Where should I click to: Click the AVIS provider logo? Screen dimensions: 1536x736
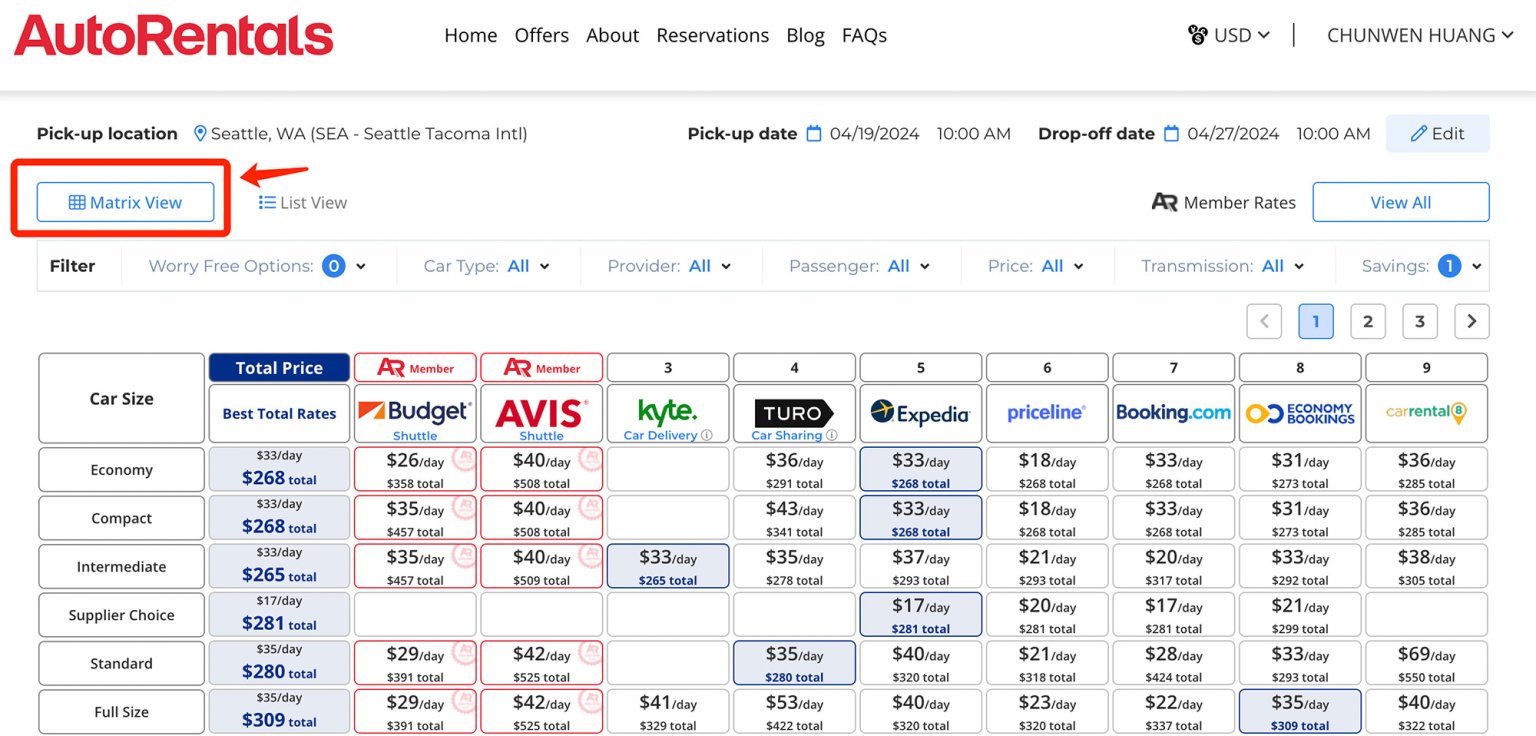[541, 411]
